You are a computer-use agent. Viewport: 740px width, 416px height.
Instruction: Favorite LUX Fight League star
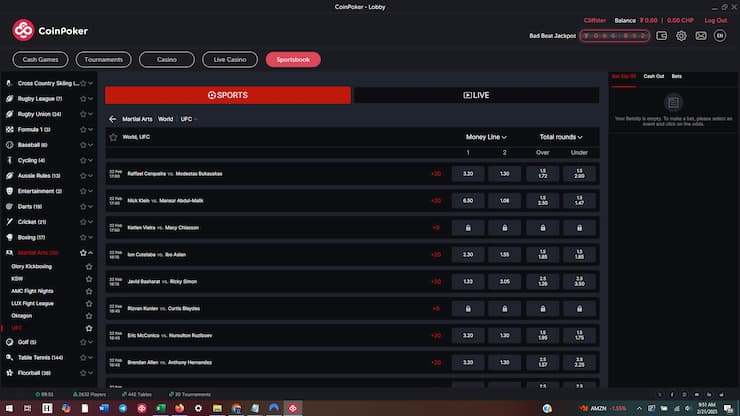click(x=89, y=303)
